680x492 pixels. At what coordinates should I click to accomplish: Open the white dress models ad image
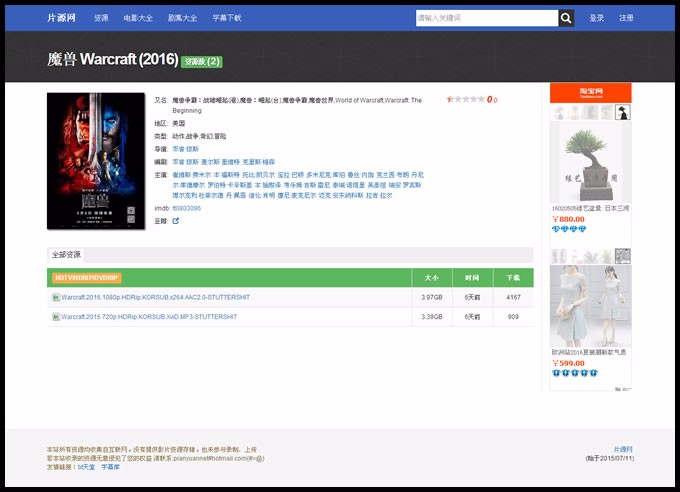[591, 306]
